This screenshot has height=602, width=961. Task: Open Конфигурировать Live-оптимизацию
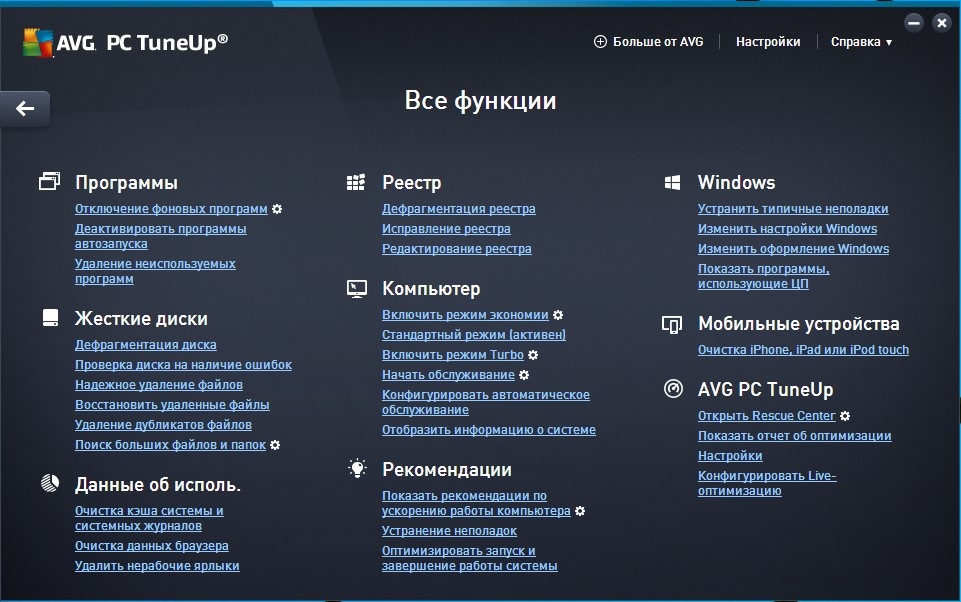[x=767, y=483]
